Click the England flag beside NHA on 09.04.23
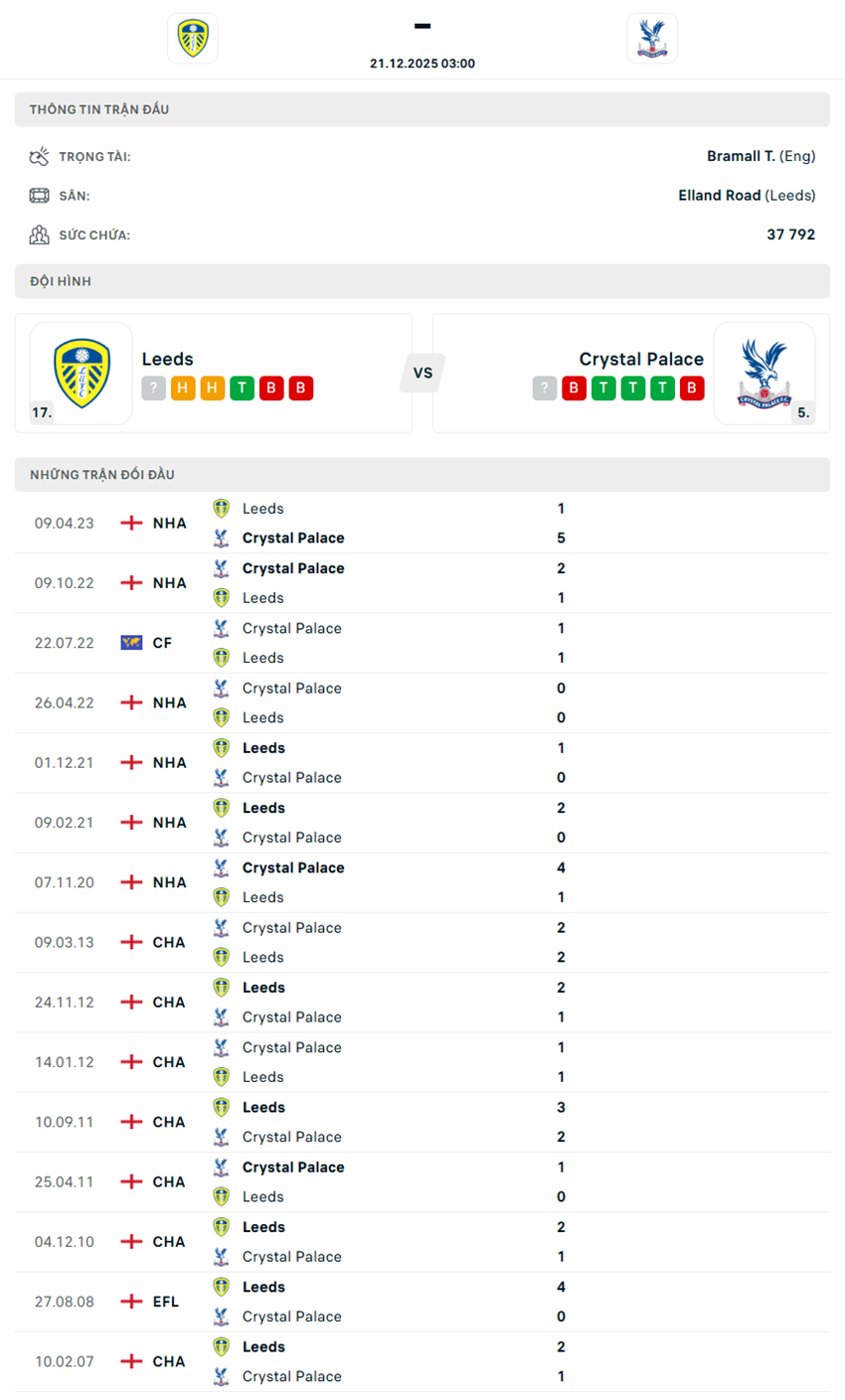 point(130,523)
